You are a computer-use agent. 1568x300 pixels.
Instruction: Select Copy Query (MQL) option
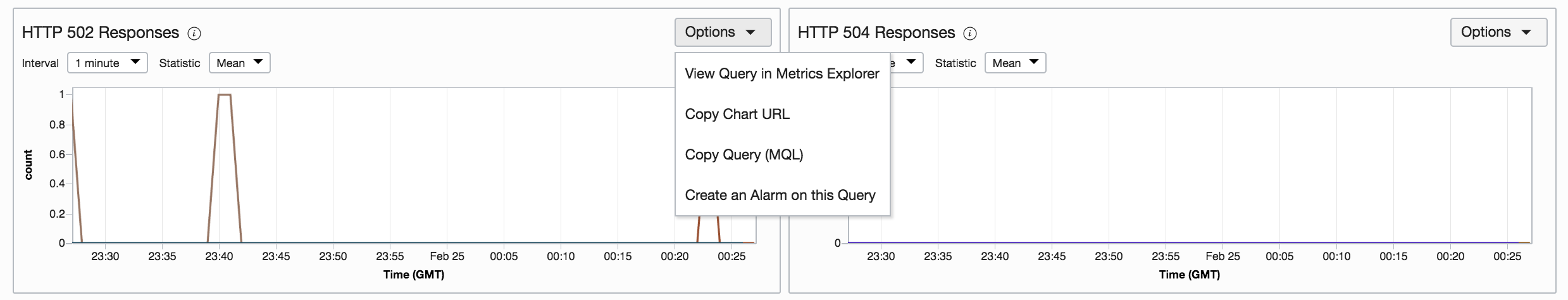[x=744, y=155]
